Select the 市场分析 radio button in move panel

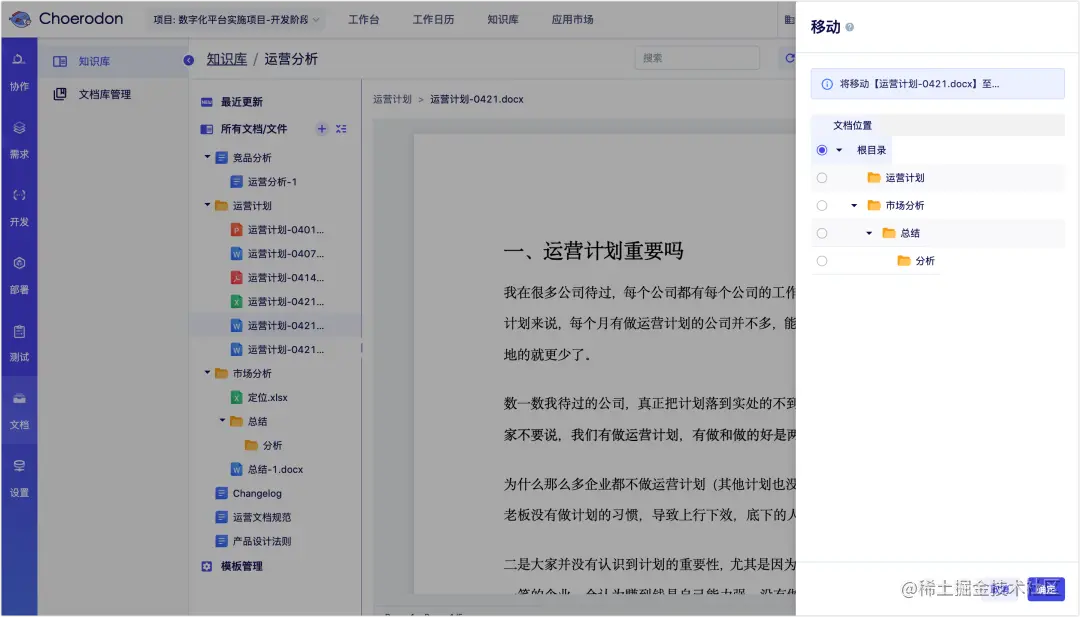pyautogui.click(x=822, y=205)
